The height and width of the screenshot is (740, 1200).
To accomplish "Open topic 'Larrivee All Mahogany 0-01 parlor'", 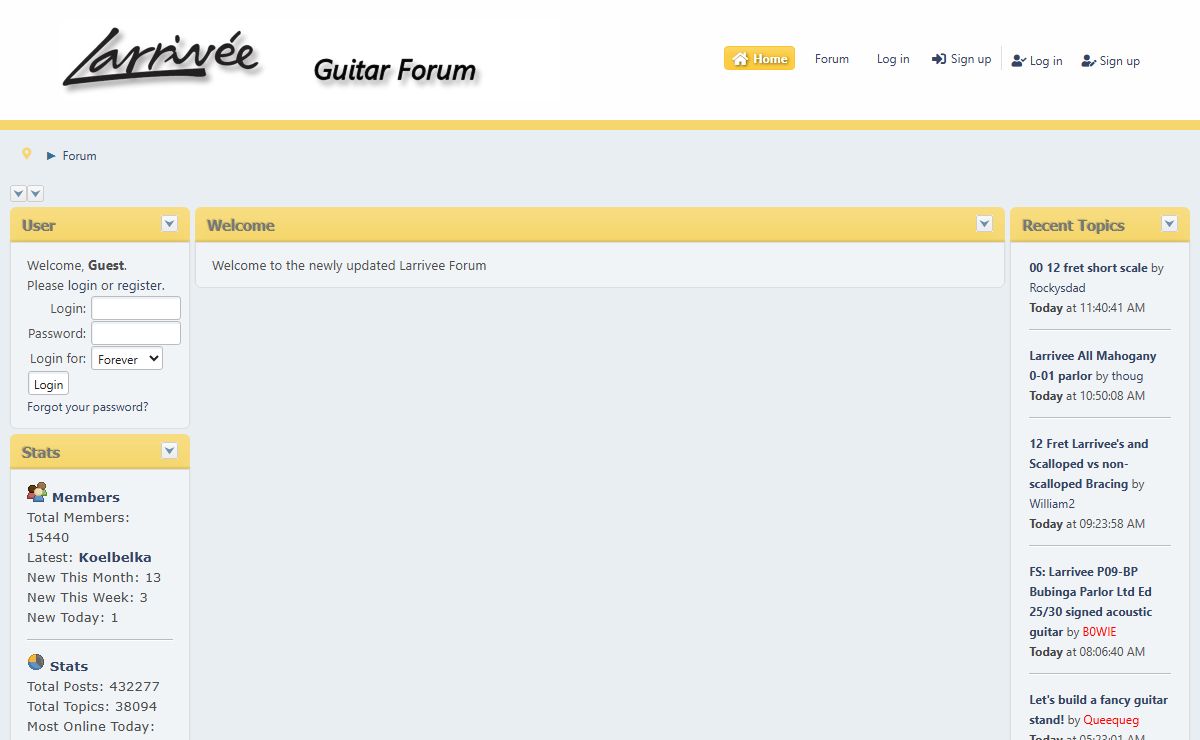I will pos(1093,366).
